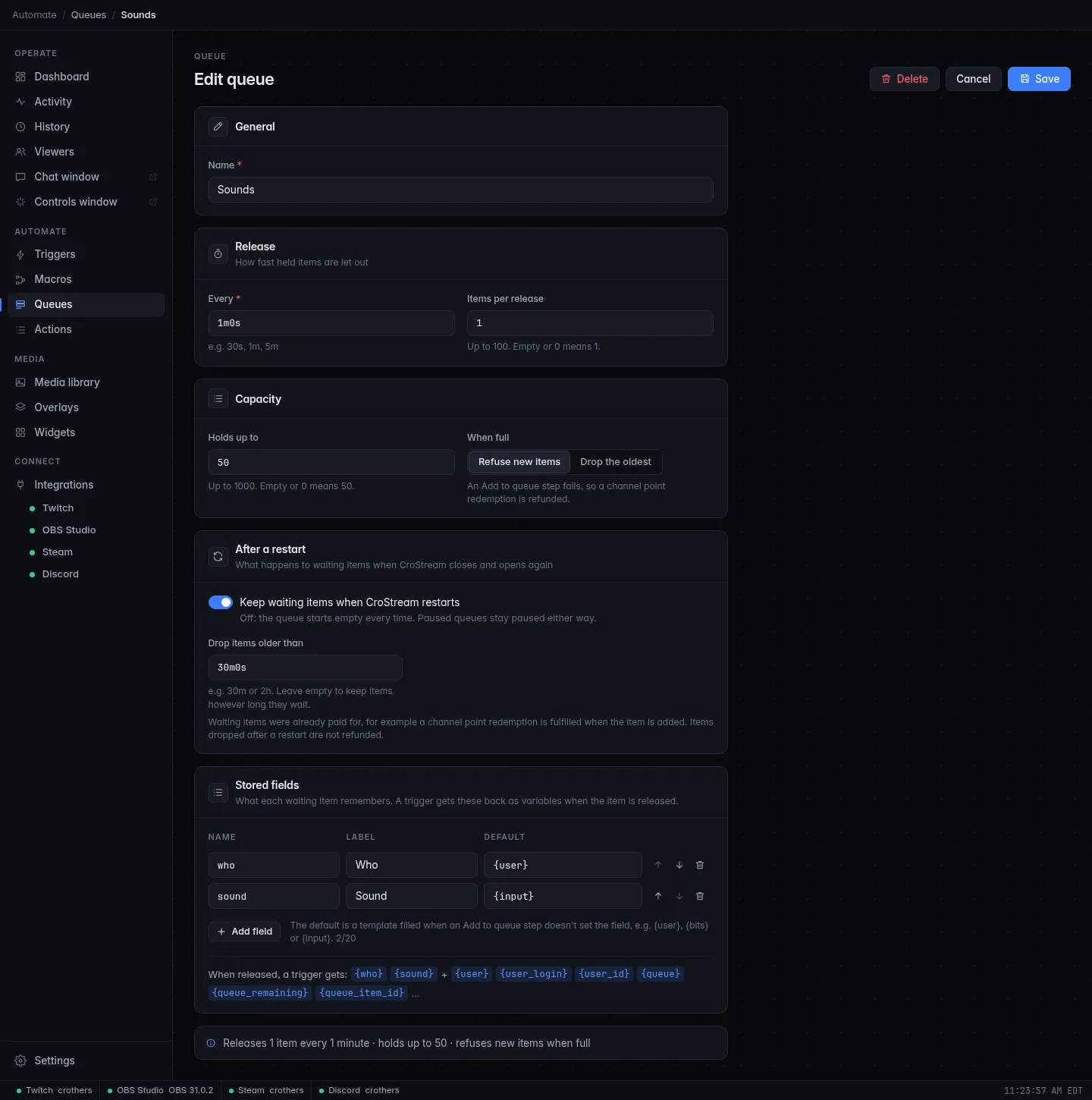The width and height of the screenshot is (1092, 1100).
Task: Click the Drop items older than field
Action: (x=306, y=668)
